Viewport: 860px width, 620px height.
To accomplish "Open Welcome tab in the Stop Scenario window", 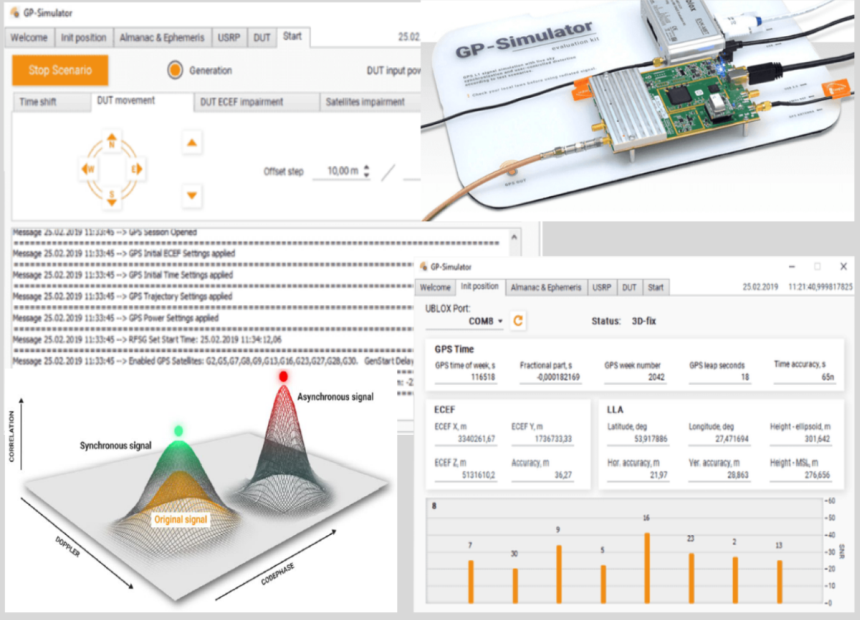I will pos(29,37).
